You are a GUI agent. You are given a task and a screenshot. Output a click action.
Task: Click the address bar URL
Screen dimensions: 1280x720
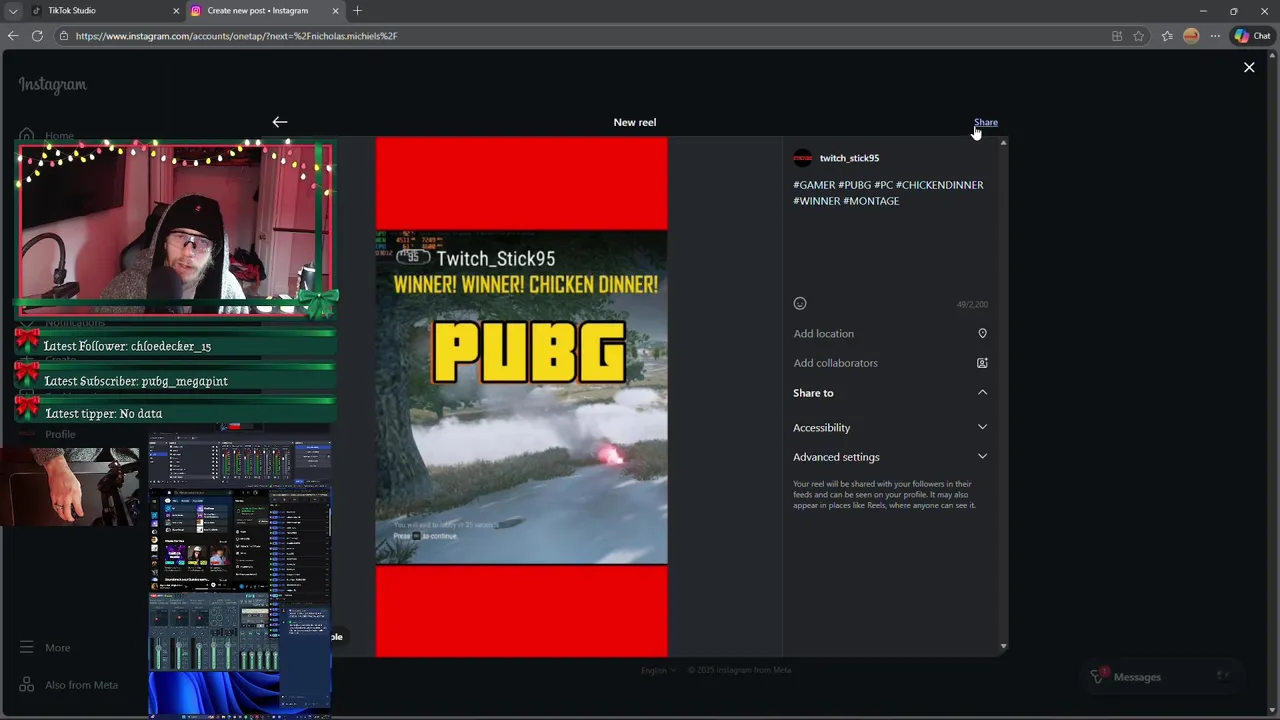click(x=236, y=36)
